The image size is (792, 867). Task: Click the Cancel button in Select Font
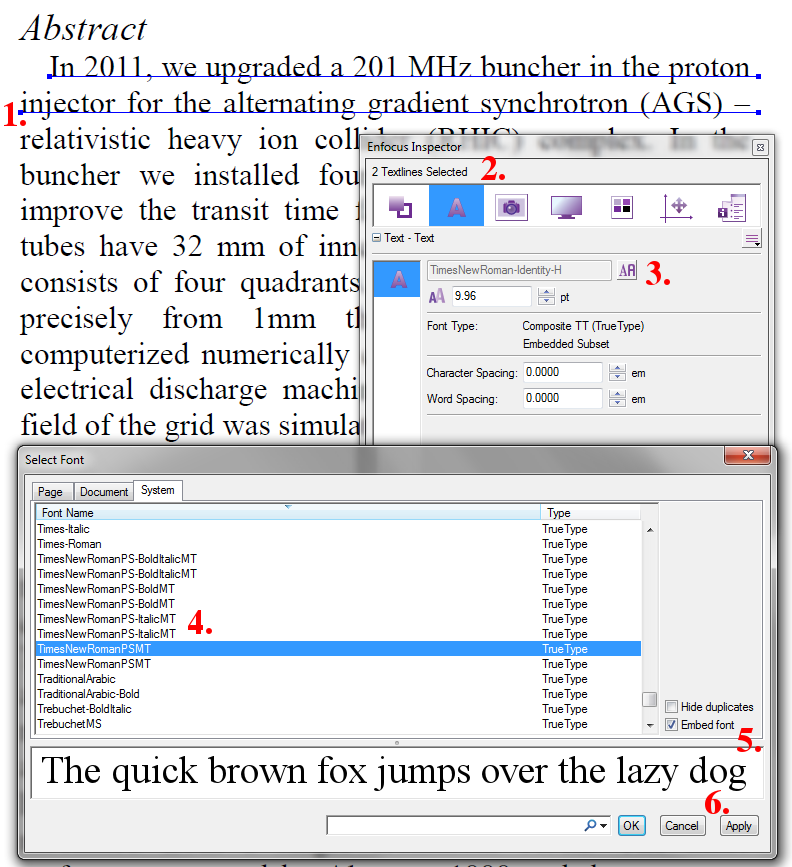[681, 826]
